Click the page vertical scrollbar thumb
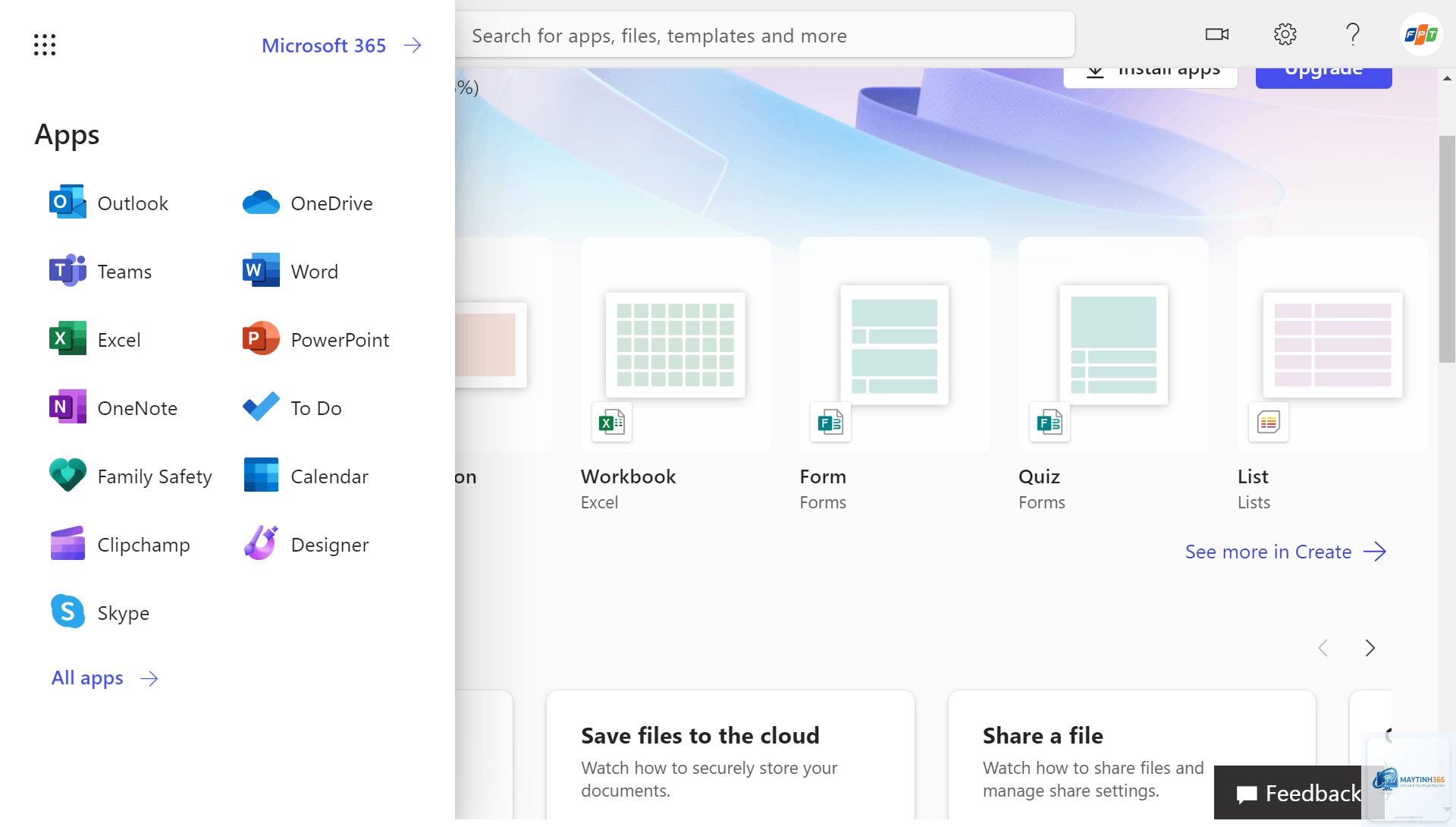1456x827 pixels. coord(1447,249)
